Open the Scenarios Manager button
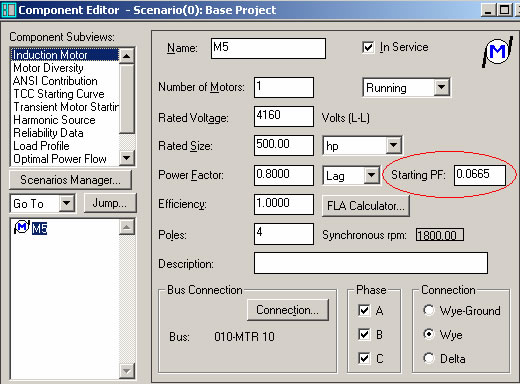Image resolution: width=520 pixels, height=384 pixels. tap(70, 180)
